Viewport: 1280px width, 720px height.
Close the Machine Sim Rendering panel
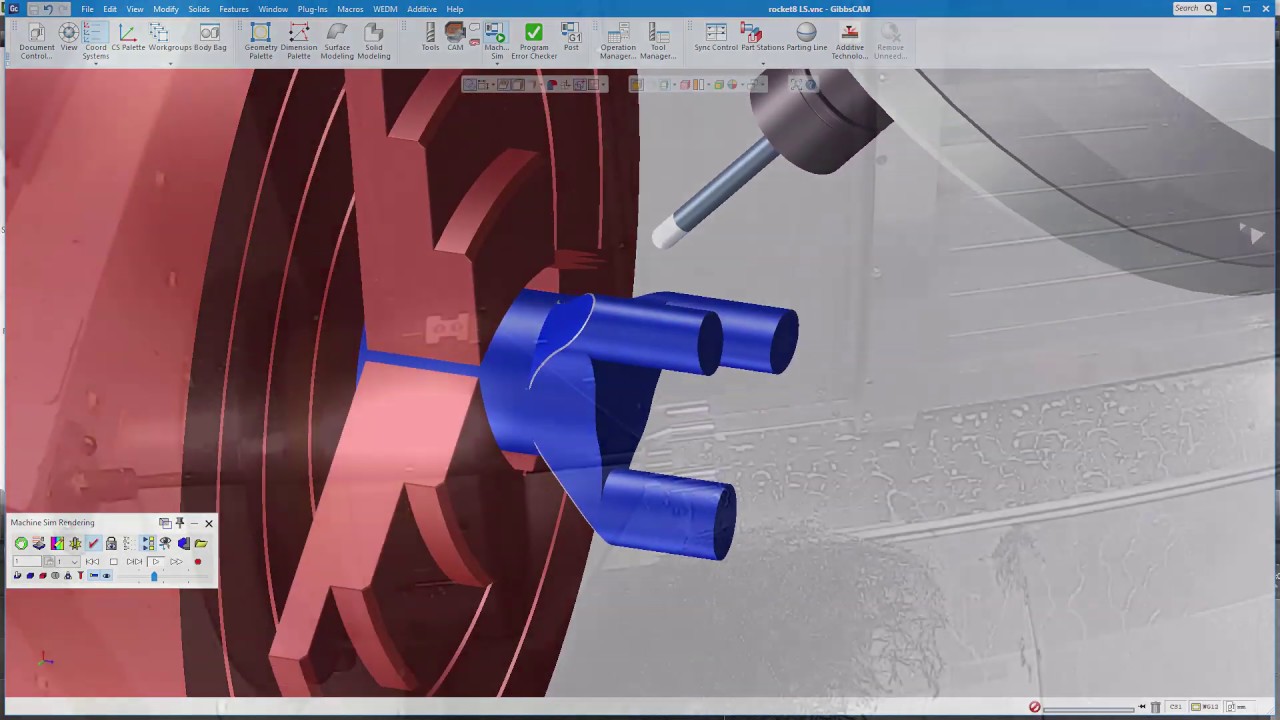208,523
